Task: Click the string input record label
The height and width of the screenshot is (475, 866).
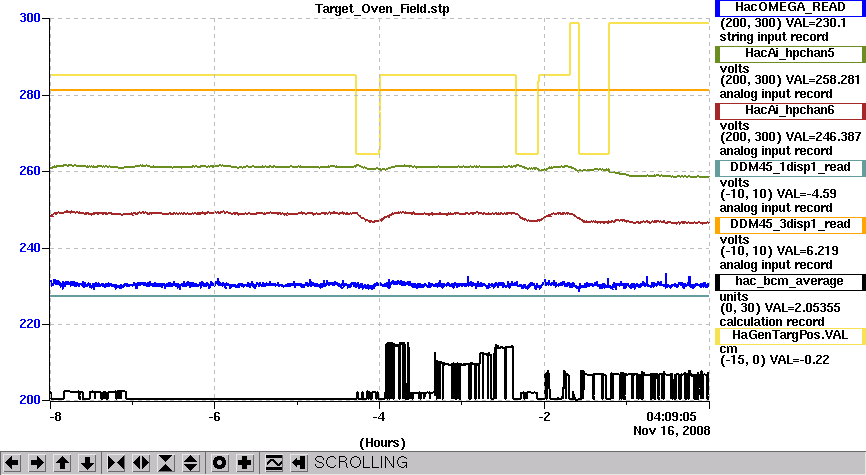Action: tap(774, 37)
